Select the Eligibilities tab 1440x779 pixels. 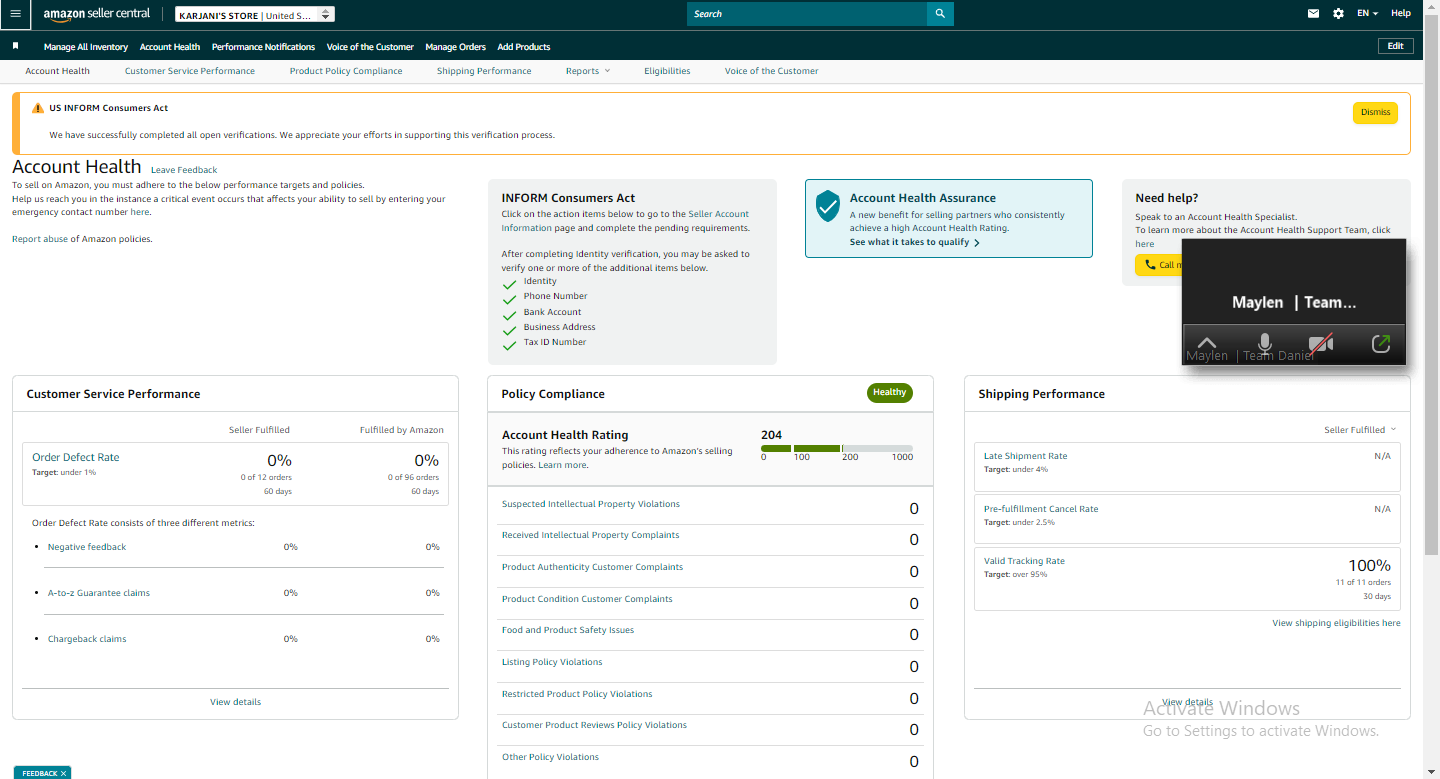667,71
